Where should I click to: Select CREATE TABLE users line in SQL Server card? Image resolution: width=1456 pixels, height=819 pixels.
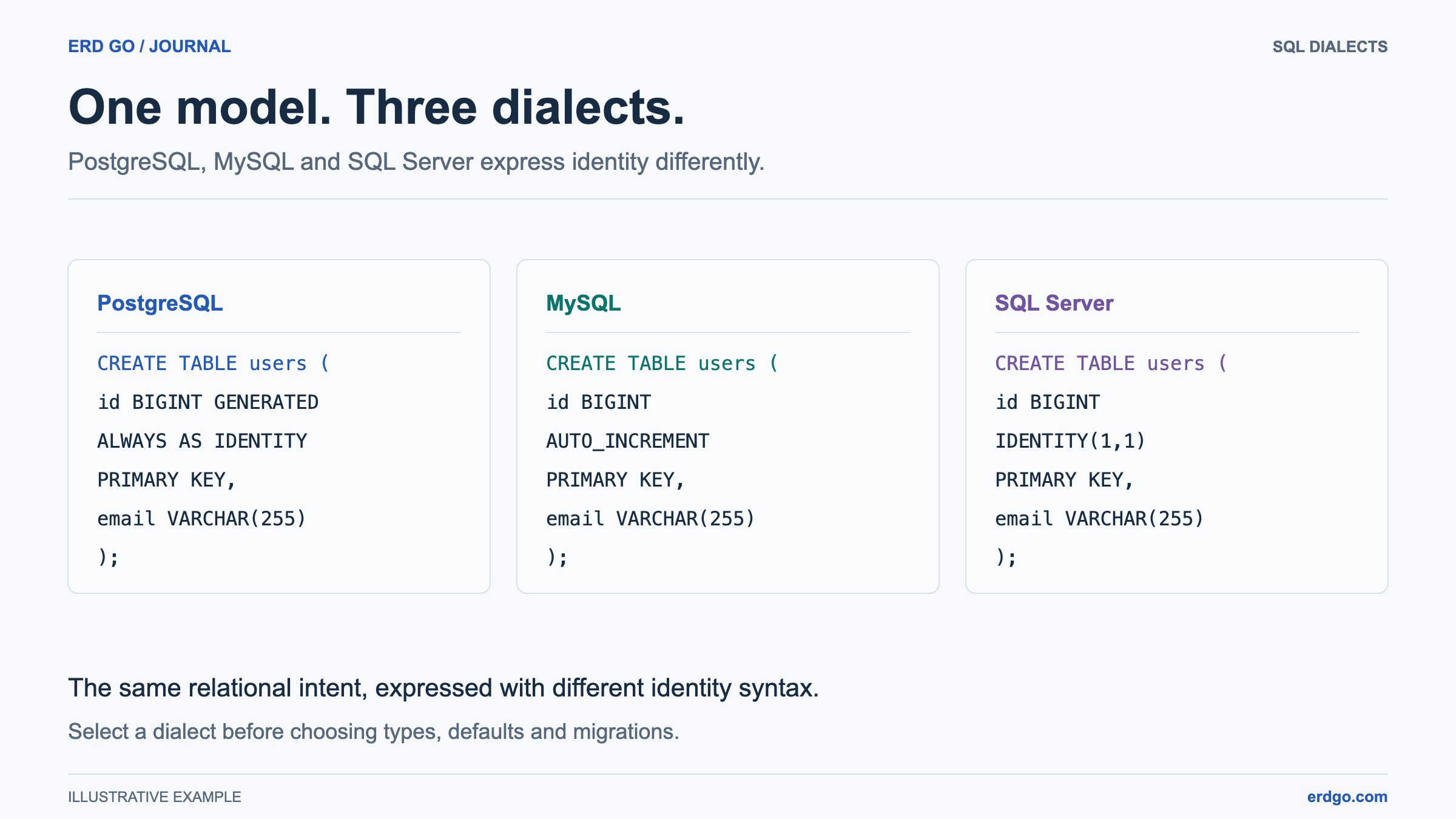coord(1111,363)
